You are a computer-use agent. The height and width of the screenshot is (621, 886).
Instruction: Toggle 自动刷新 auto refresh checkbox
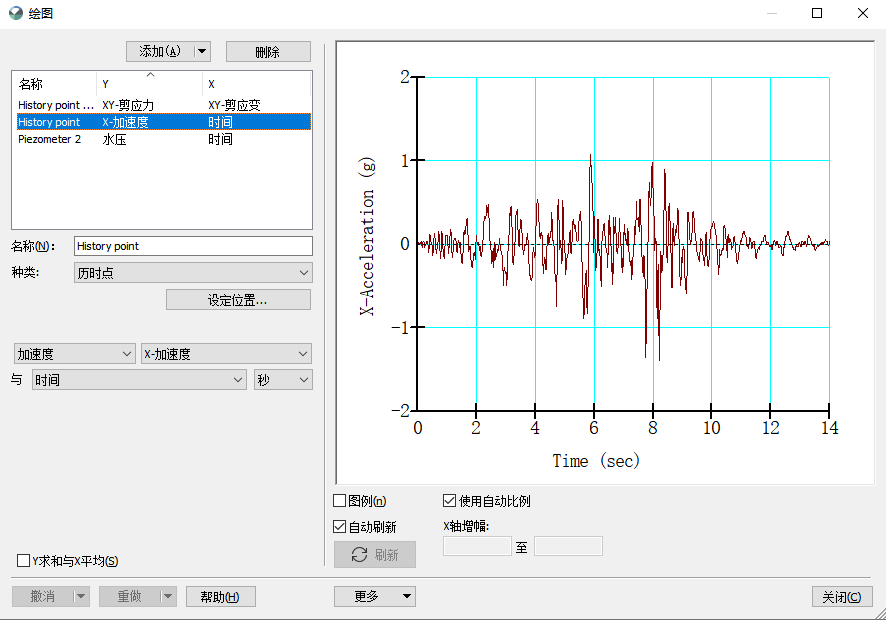(340, 527)
